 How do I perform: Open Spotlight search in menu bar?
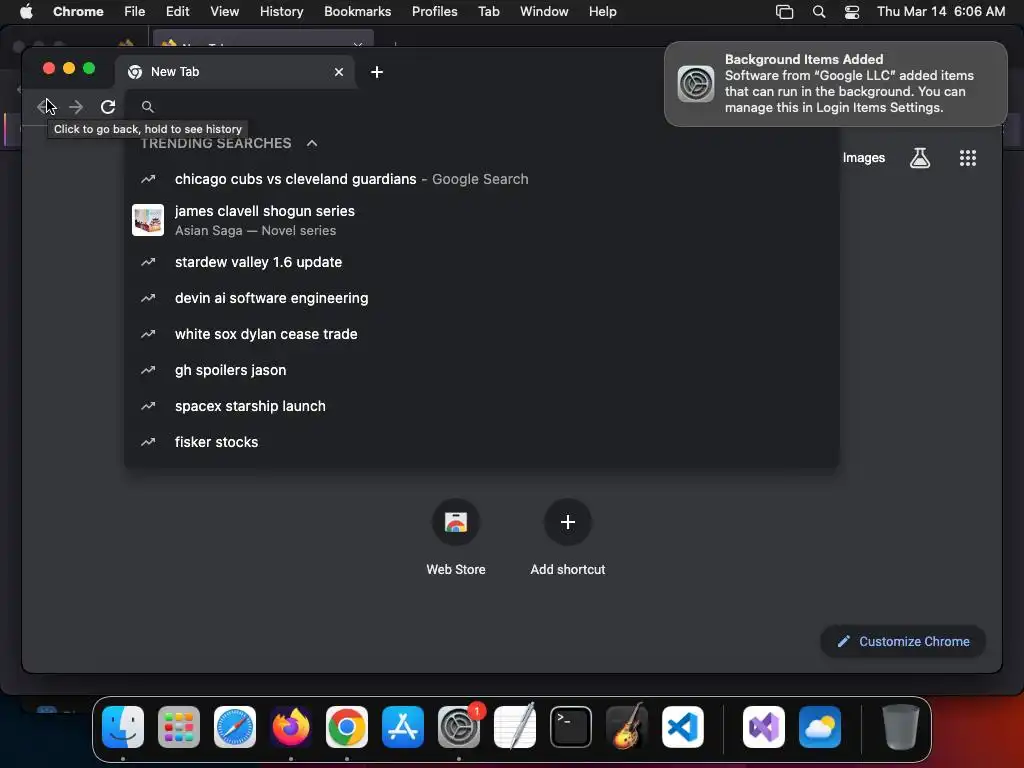(x=818, y=11)
